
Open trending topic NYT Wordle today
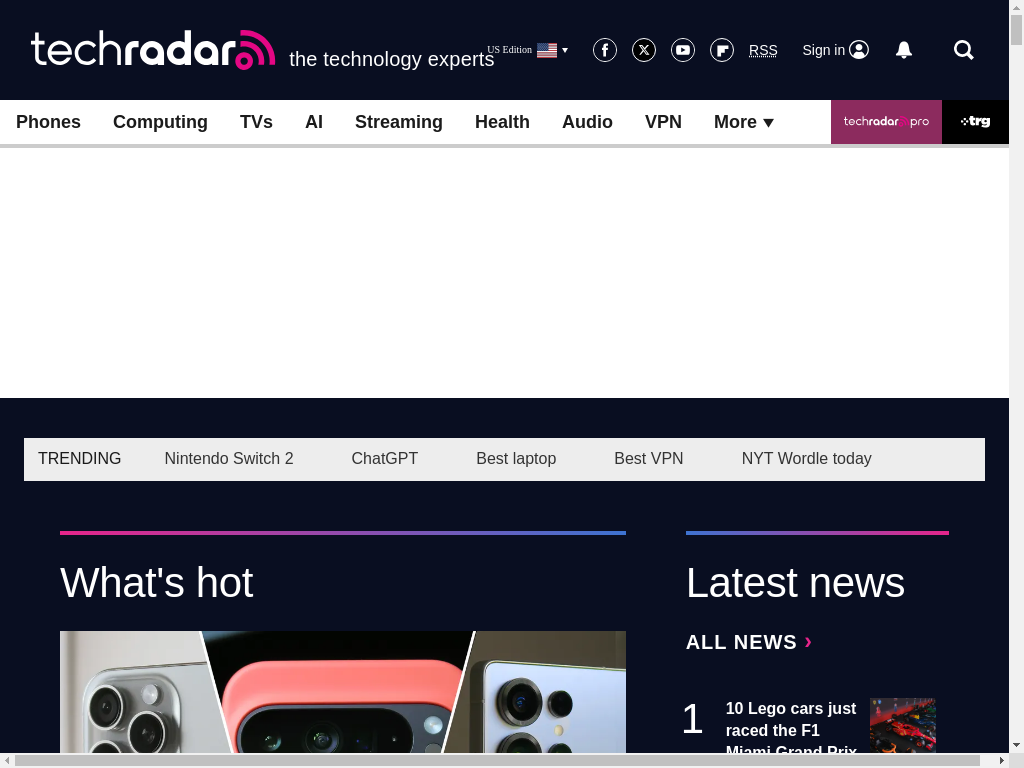[807, 458]
